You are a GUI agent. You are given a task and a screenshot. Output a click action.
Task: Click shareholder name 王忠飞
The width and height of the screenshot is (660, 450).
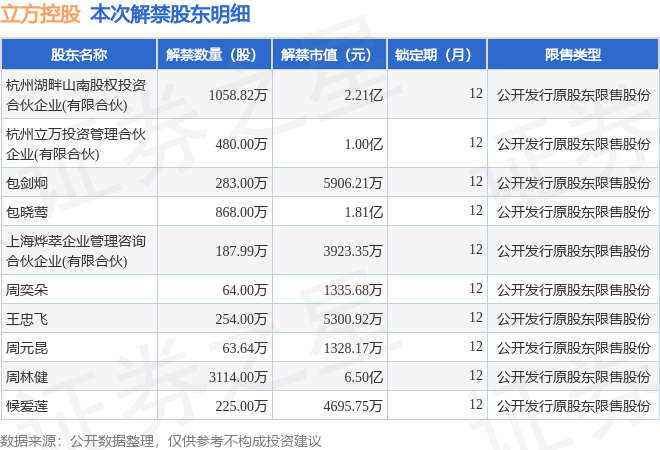click(x=27, y=319)
